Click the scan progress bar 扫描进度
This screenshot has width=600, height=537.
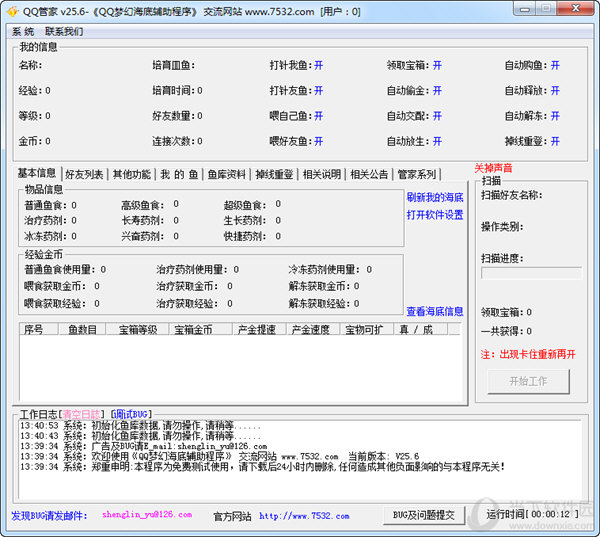(x=532, y=273)
